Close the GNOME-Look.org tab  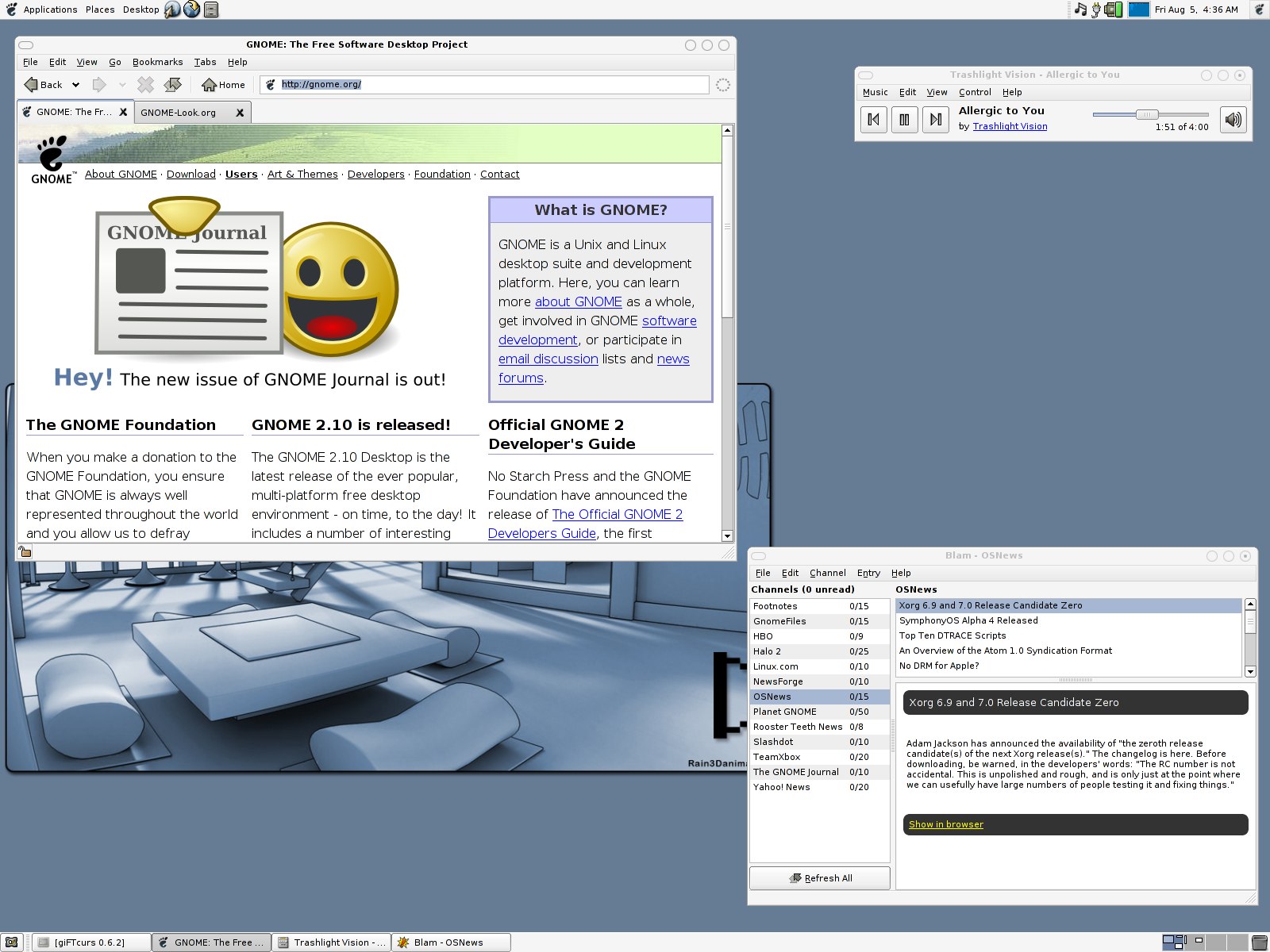(x=240, y=113)
